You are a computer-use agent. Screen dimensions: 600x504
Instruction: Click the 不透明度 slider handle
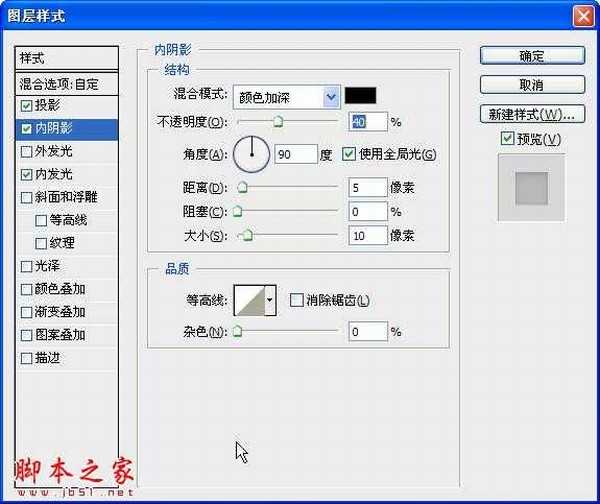[x=278, y=123]
